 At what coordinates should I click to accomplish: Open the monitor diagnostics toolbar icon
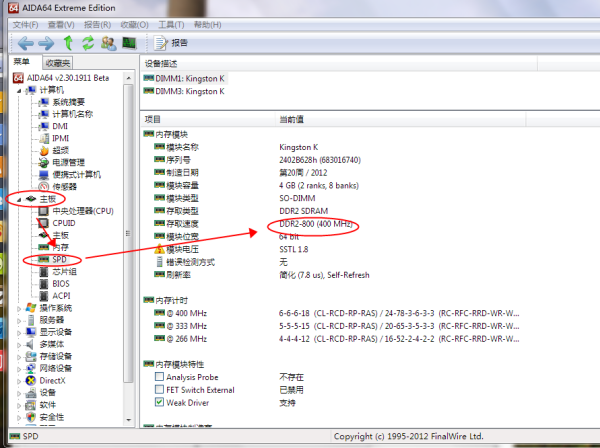click(129, 43)
